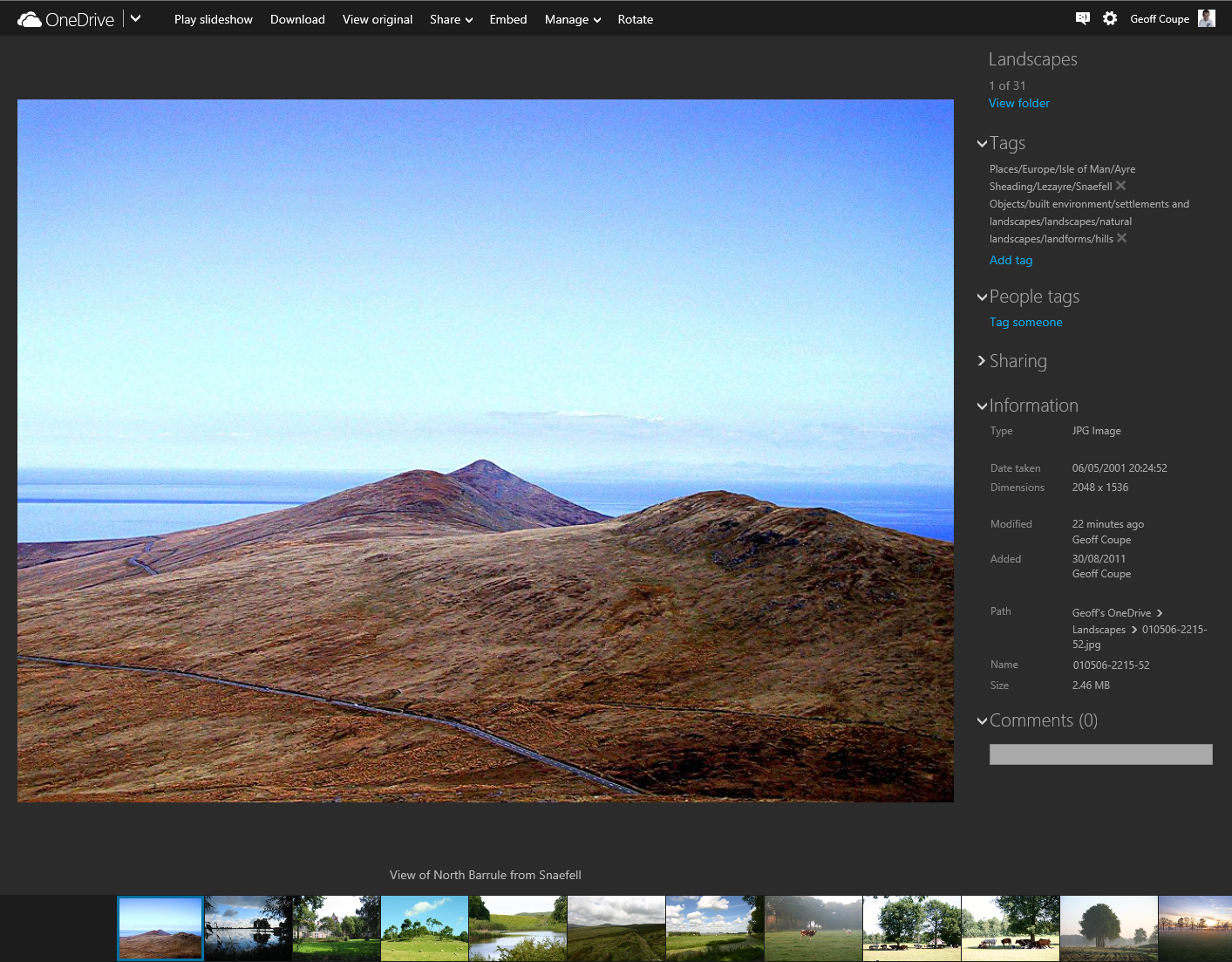Open the Share dropdown menu
1232x962 pixels.
(451, 19)
